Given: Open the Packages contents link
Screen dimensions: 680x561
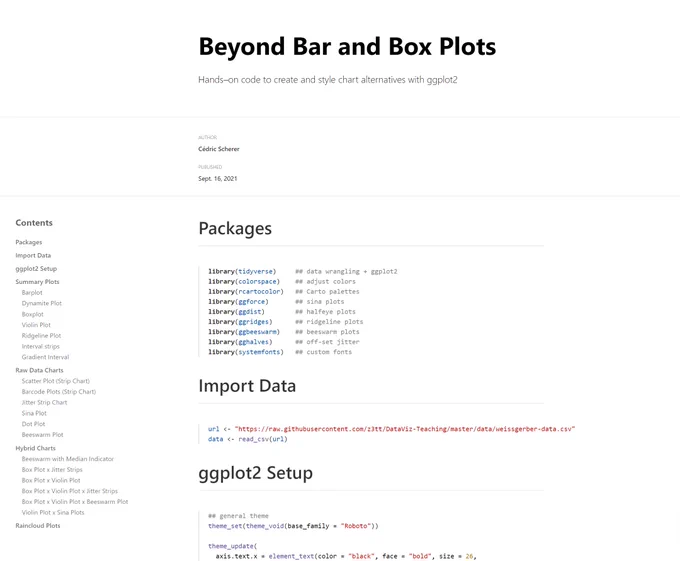Looking at the screenshot, I should click(29, 242).
